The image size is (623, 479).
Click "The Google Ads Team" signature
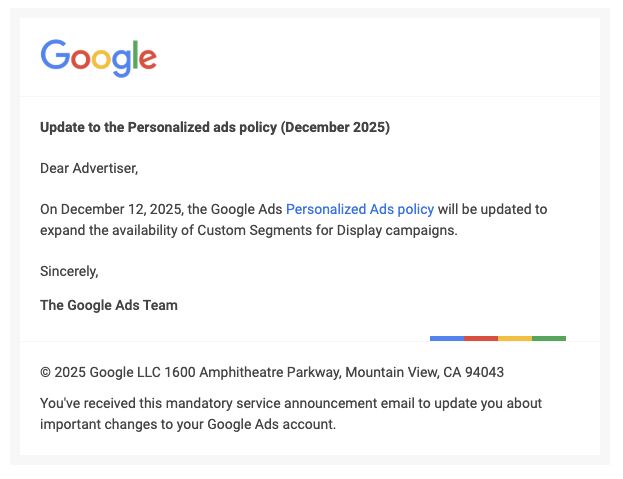pyautogui.click(x=109, y=305)
